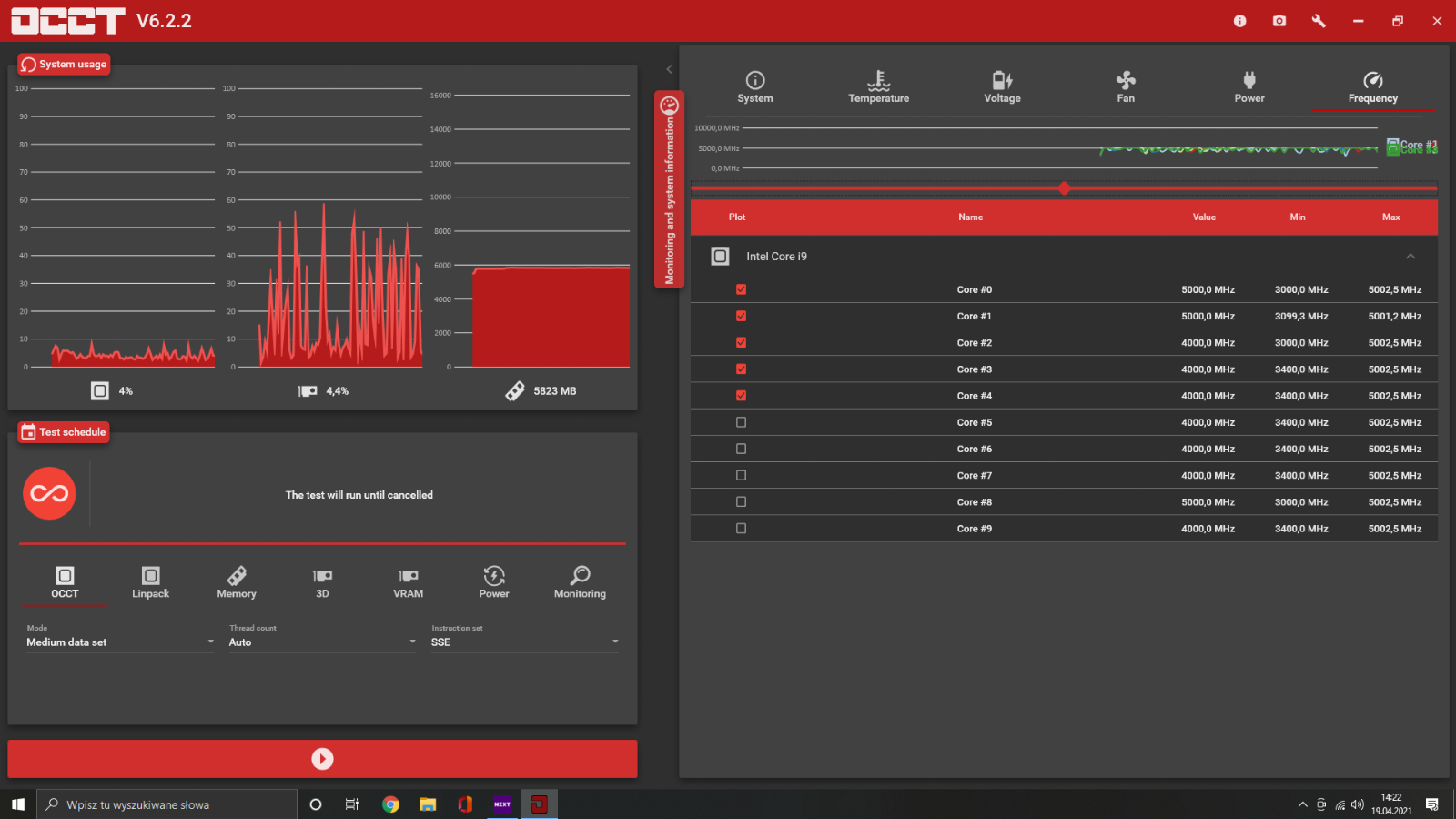Open Office app in taskbar
Image resolution: width=1456 pixels, height=819 pixels.
[x=465, y=804]
